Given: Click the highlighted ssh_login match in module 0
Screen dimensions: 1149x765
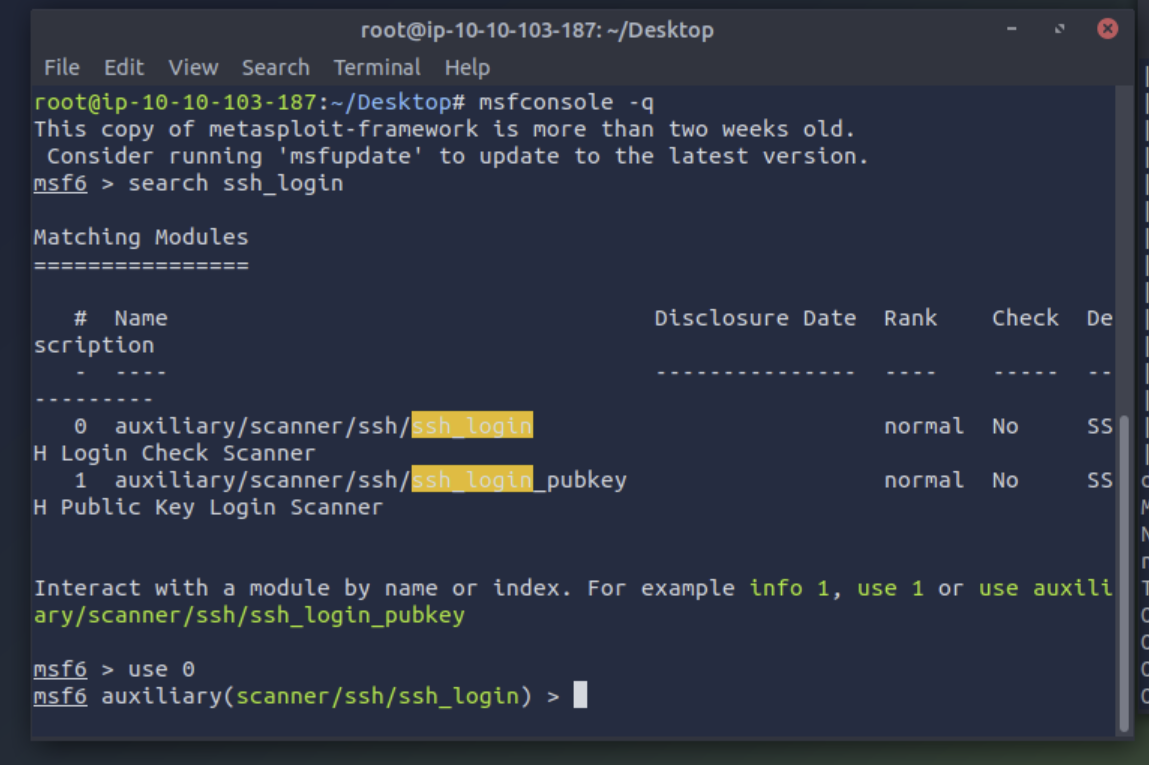Looking at the screenshot, I should click(471, 425).
